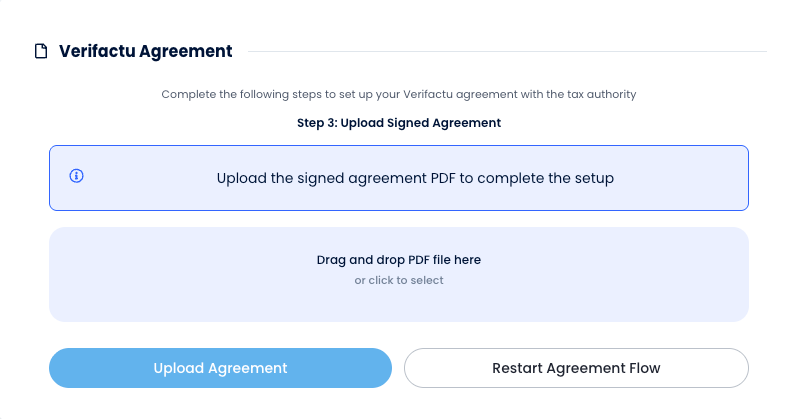Image resolution: width=796 pixels, height=419 pixels.
Task: Click the info icon in the blue banner
Action: click(x=76, y=176)
